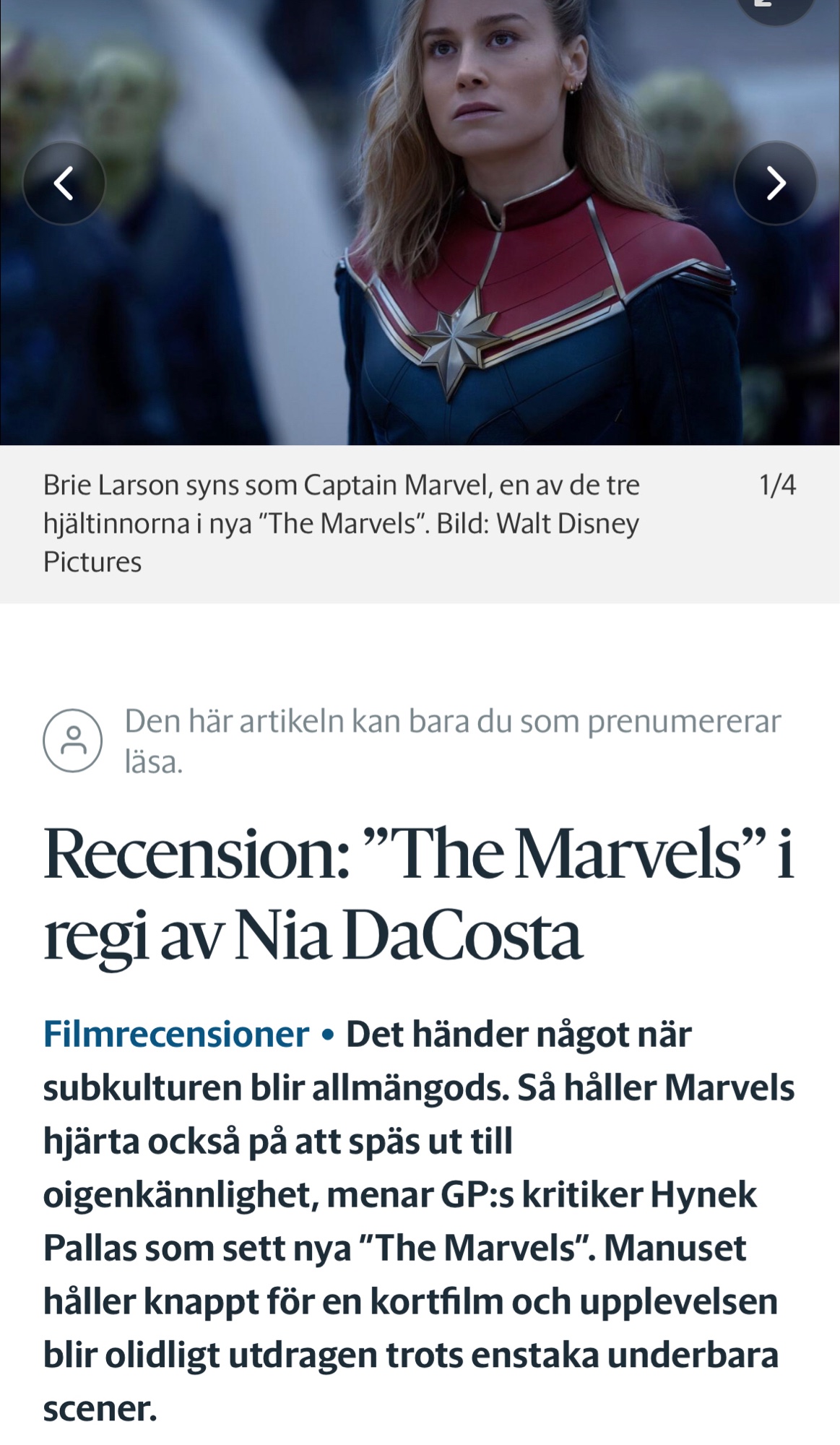The image size is (840, 1445).
Task: Open the Filmrecensioner category link
Action: coord(176,1034)
